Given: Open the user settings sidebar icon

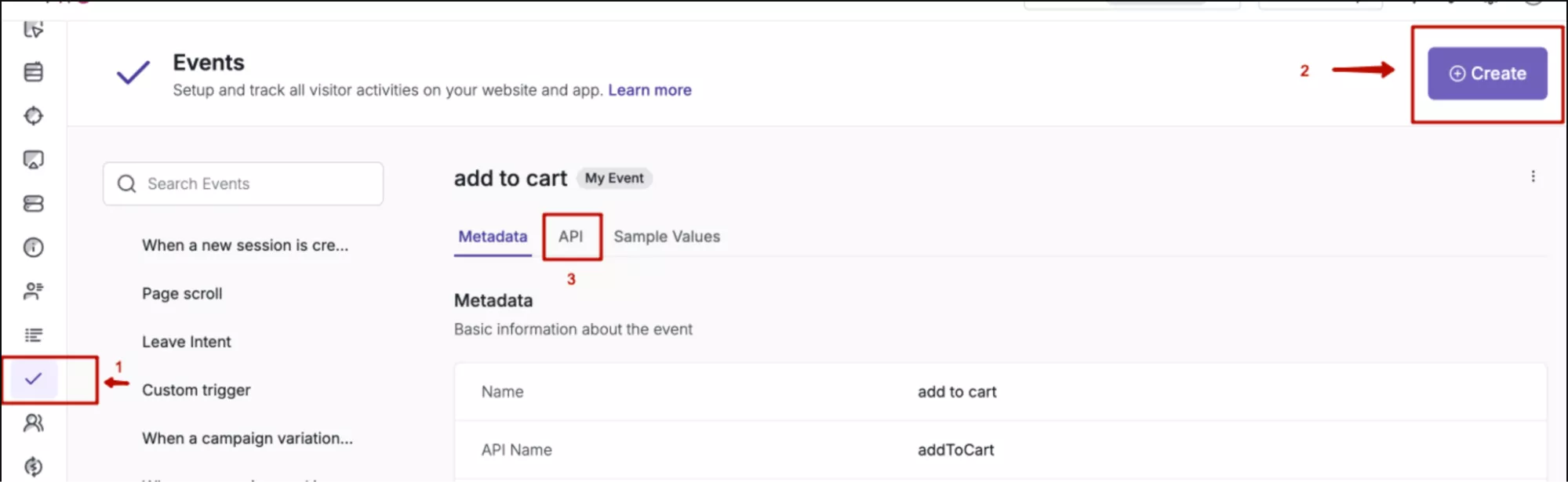Looking at the screenshot, I should coord(34,291).
